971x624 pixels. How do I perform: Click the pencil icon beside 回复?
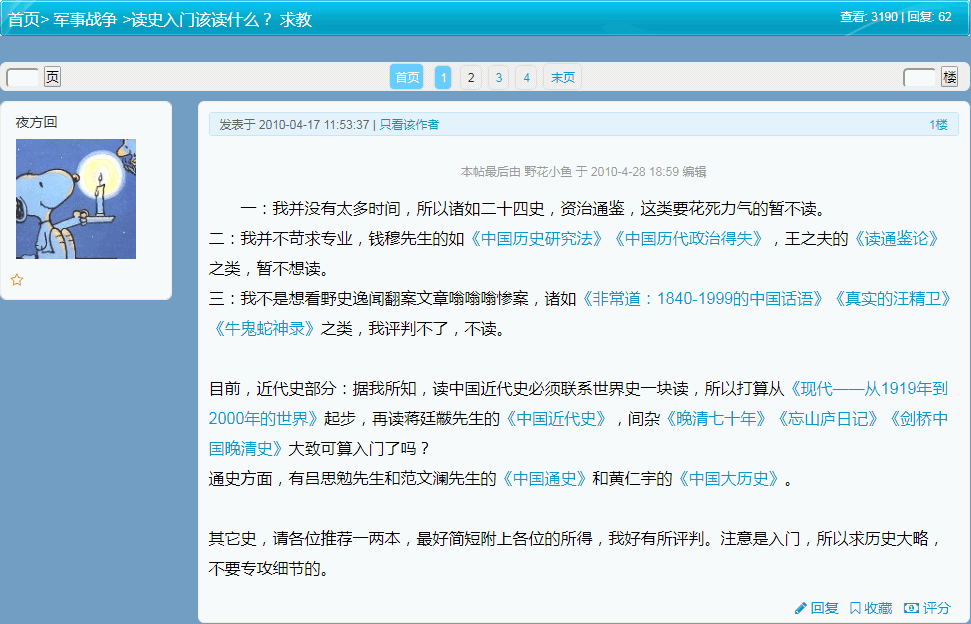[801, 609]
